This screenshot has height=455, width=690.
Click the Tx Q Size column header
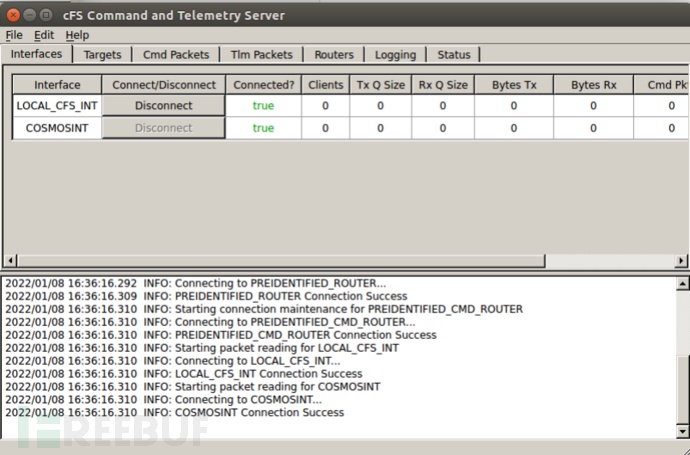[381, 85]
